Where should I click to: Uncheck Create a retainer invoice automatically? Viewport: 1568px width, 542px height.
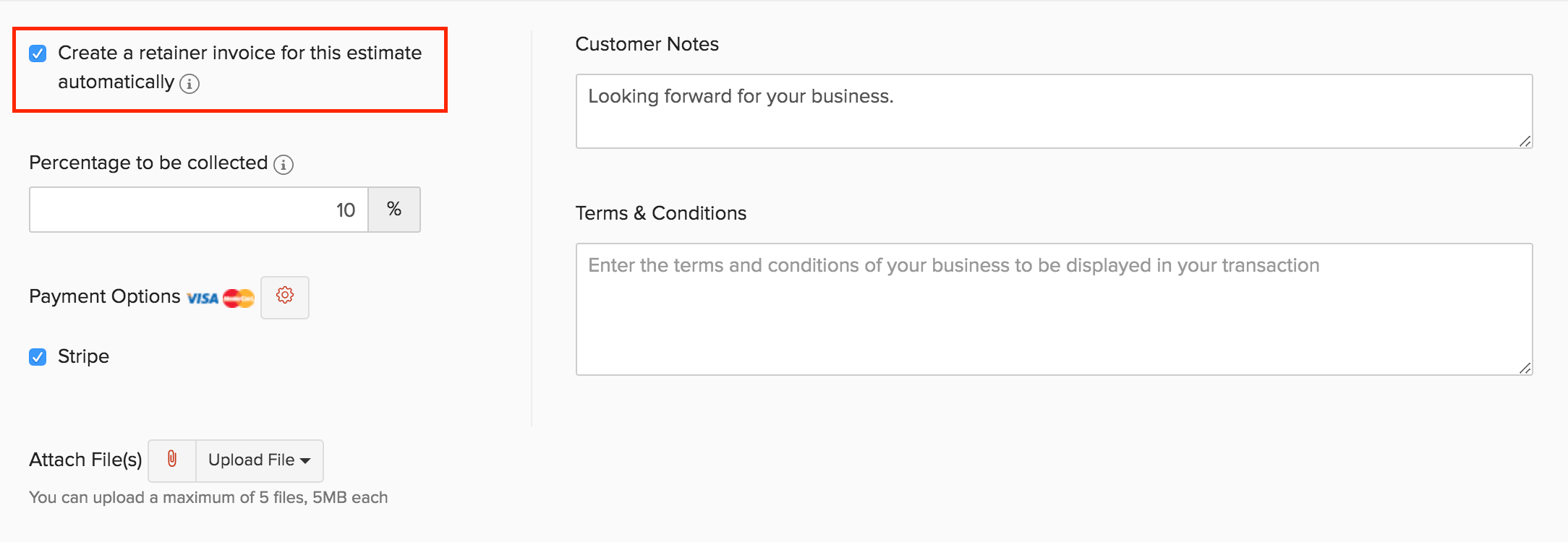[38, 53]
